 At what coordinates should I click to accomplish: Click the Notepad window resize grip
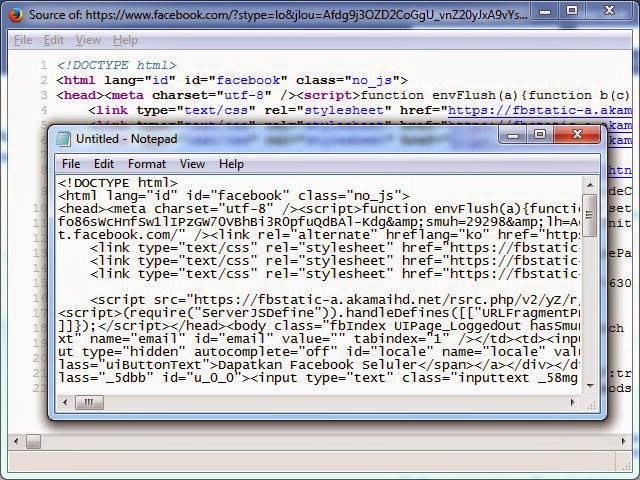[x=591, y=405]
